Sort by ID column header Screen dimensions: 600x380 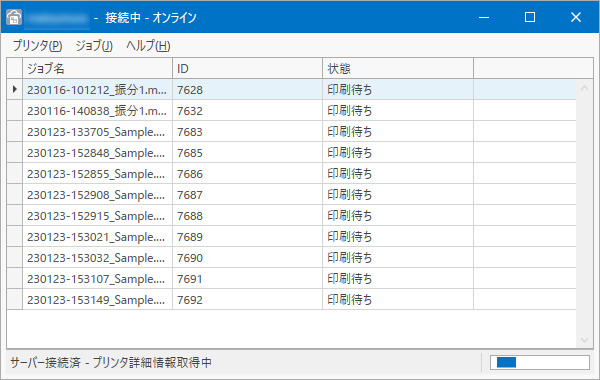tap(248, 68)
